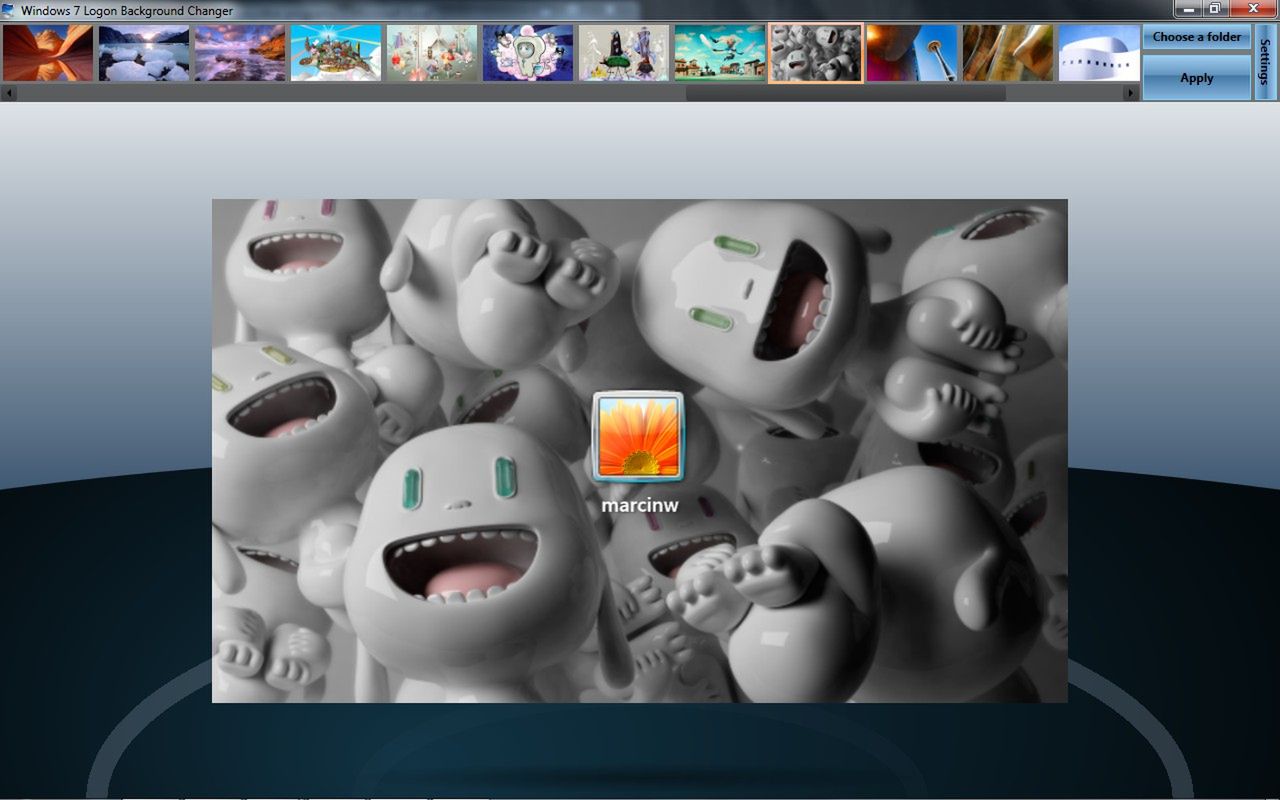Choose the Space Needle tower thumbnail

click(x=912, y=53)
